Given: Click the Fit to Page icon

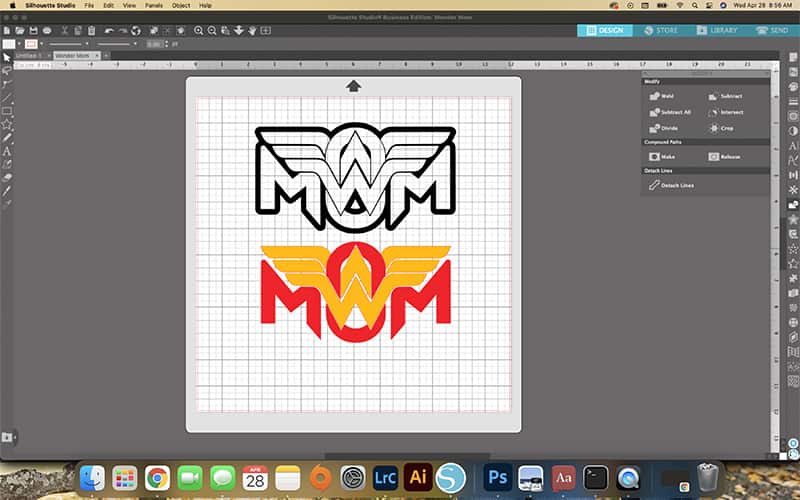Looking at the screenshot, I should (x=266, y=31).
